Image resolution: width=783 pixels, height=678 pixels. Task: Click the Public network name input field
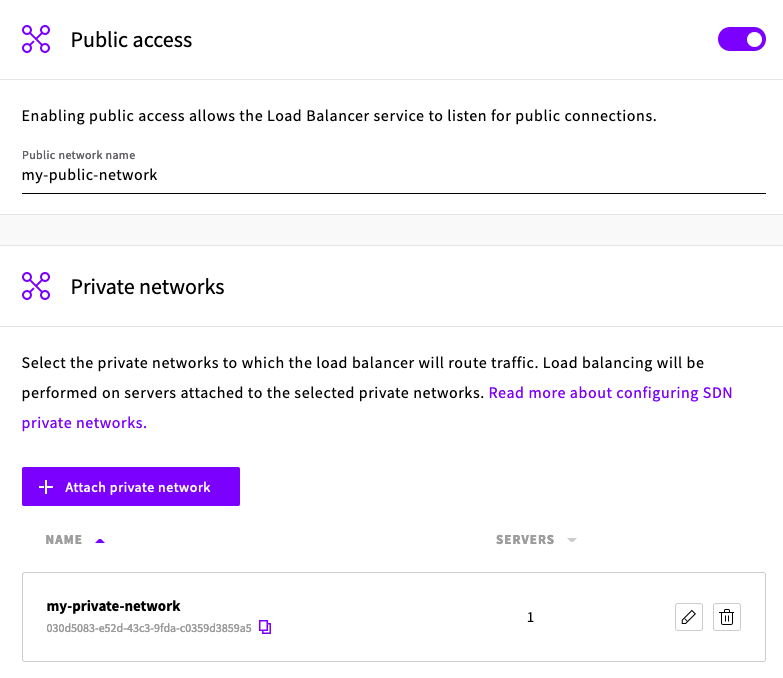(x=393, y=175)
